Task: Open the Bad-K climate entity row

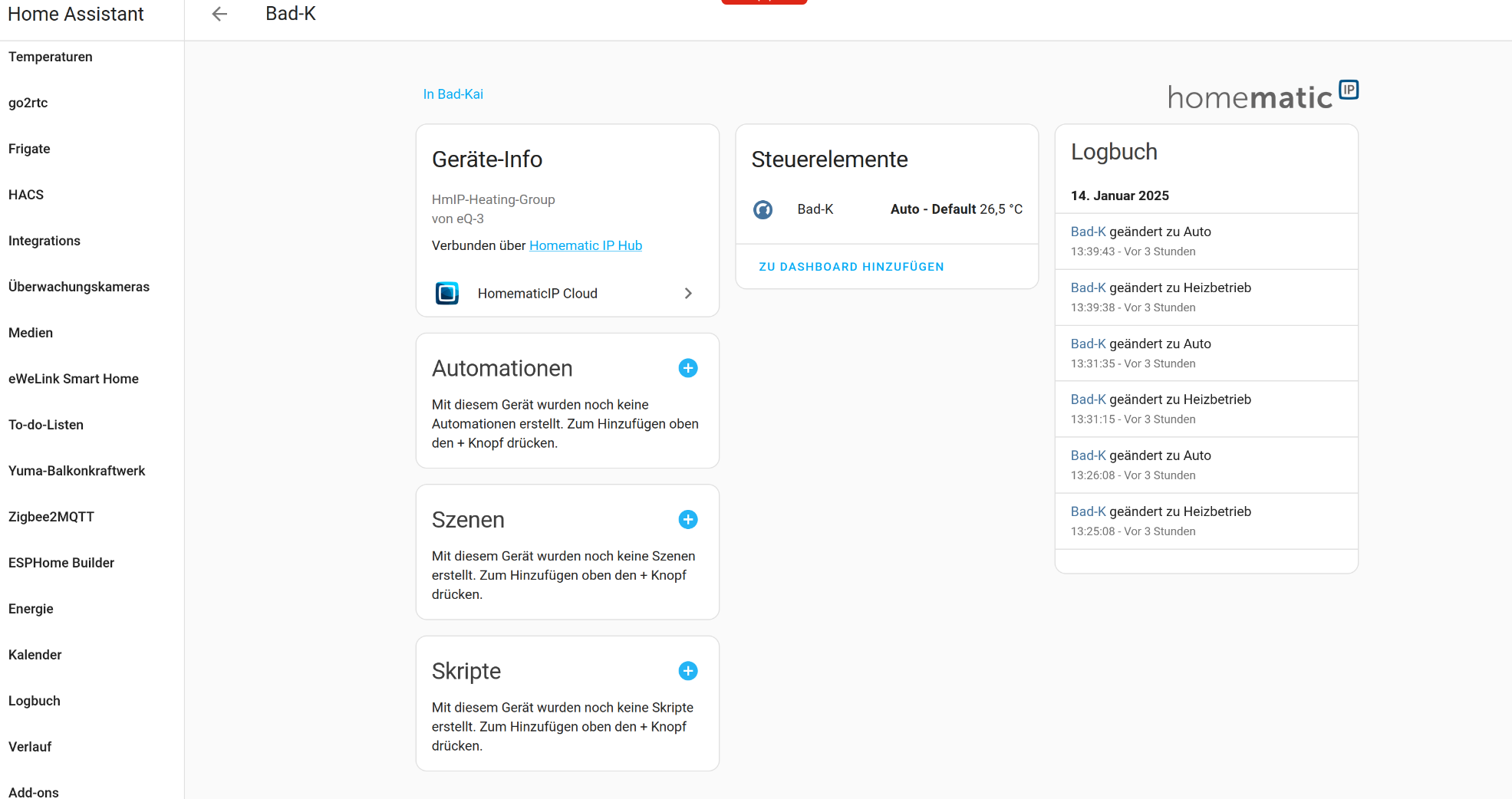Action: [887, 209]
